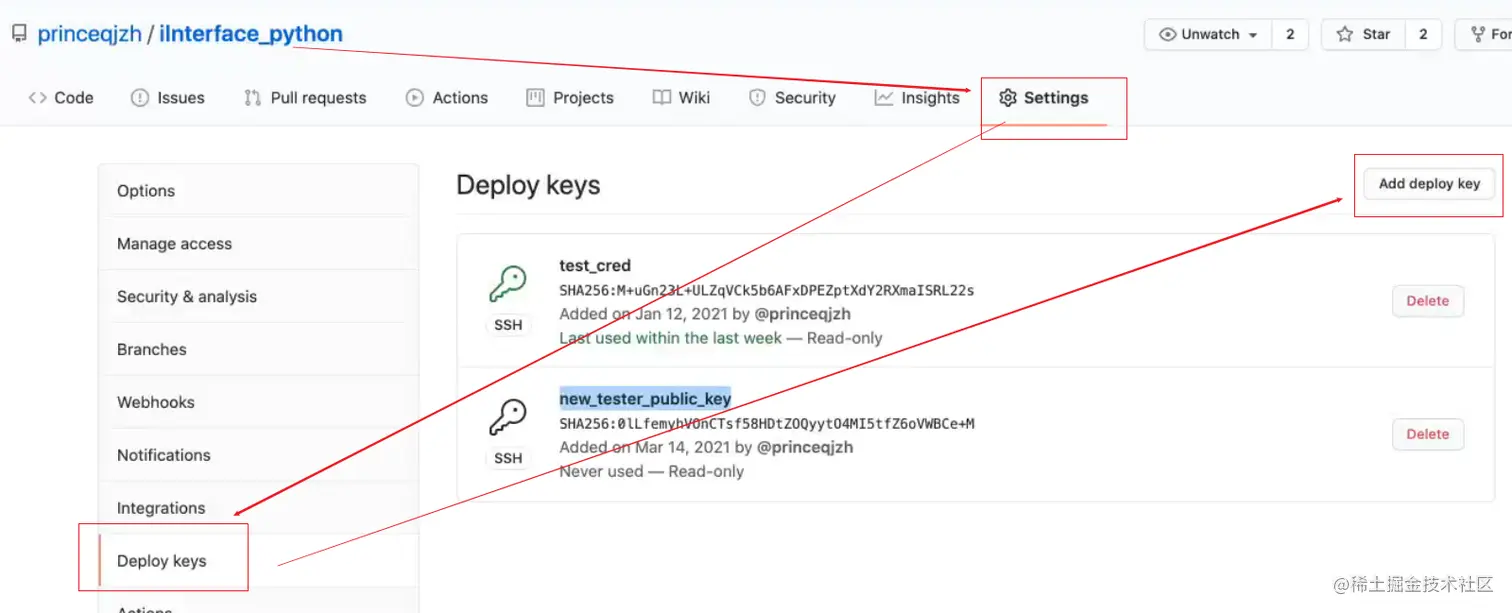Viewport: 1512px width, 613px height.
Task: Go to Branches settings
Action: (258, 350)
